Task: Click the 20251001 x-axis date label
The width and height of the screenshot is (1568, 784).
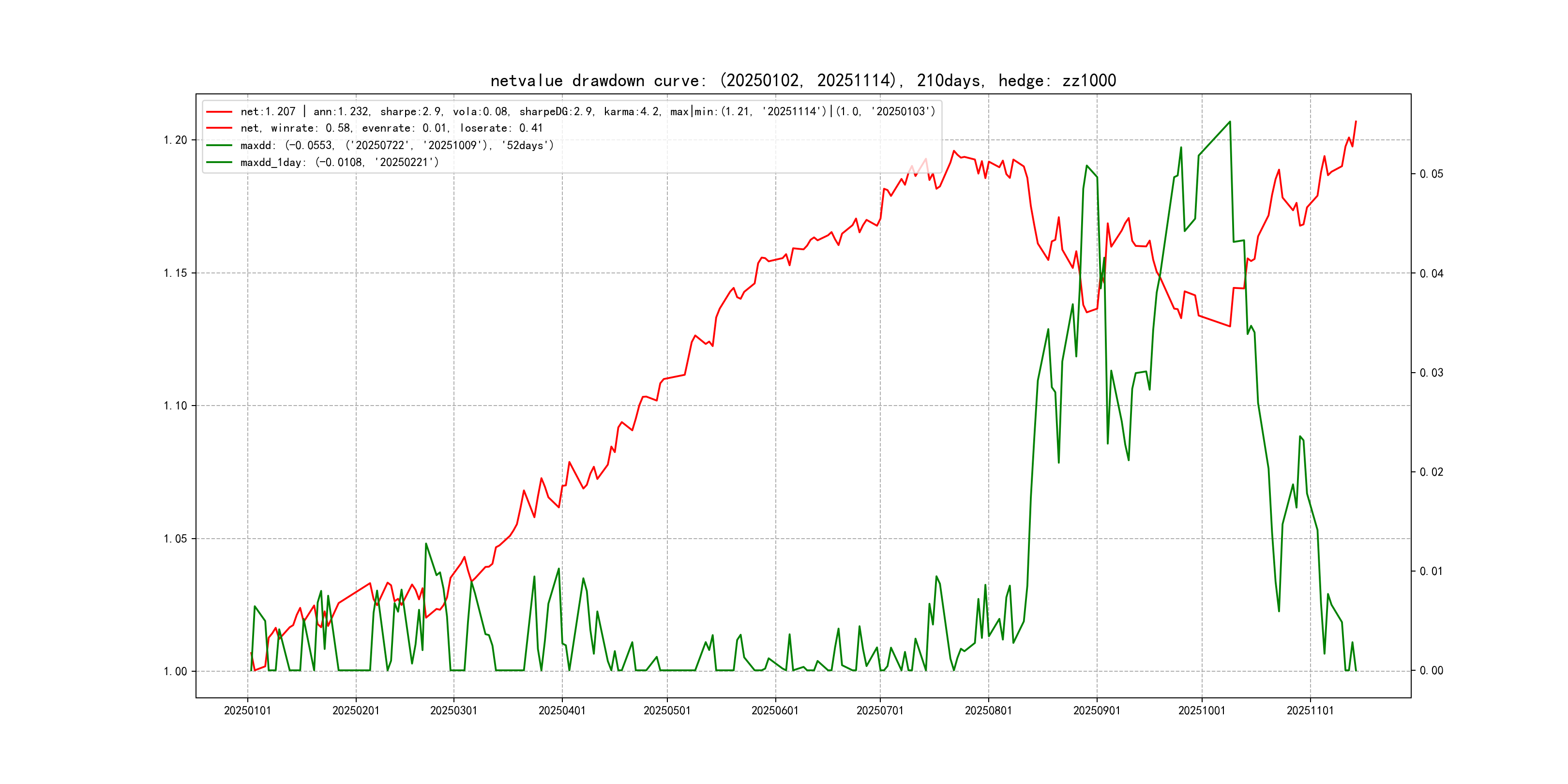Action: click(1202, 711)
